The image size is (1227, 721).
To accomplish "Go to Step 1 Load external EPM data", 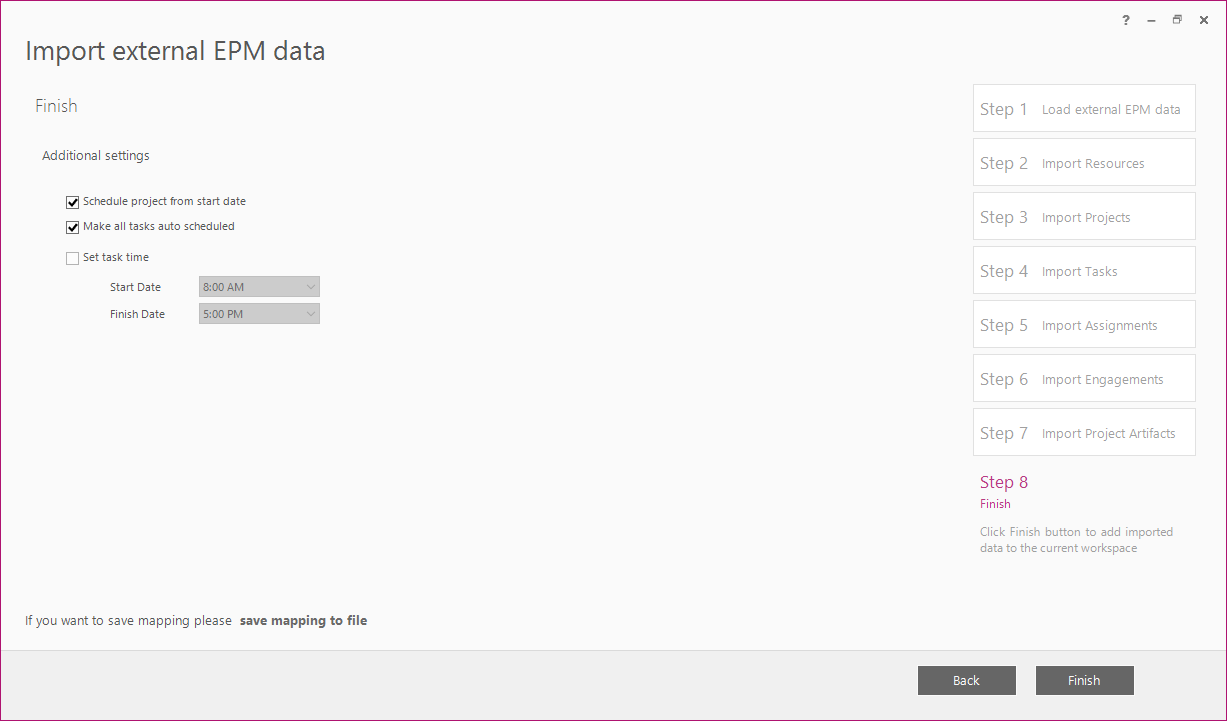I will tap(1084, 108).
